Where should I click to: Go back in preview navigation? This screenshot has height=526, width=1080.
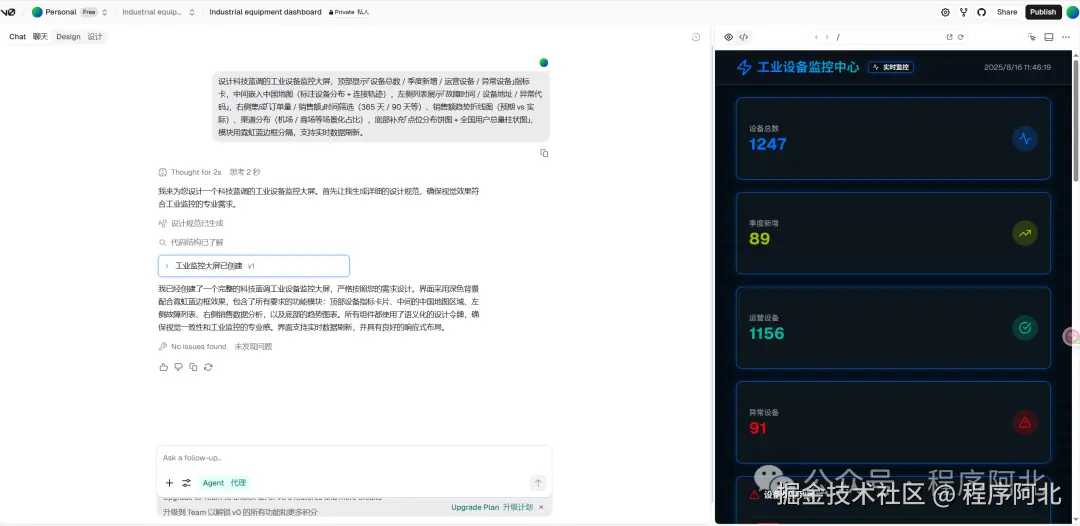[816, 37]
